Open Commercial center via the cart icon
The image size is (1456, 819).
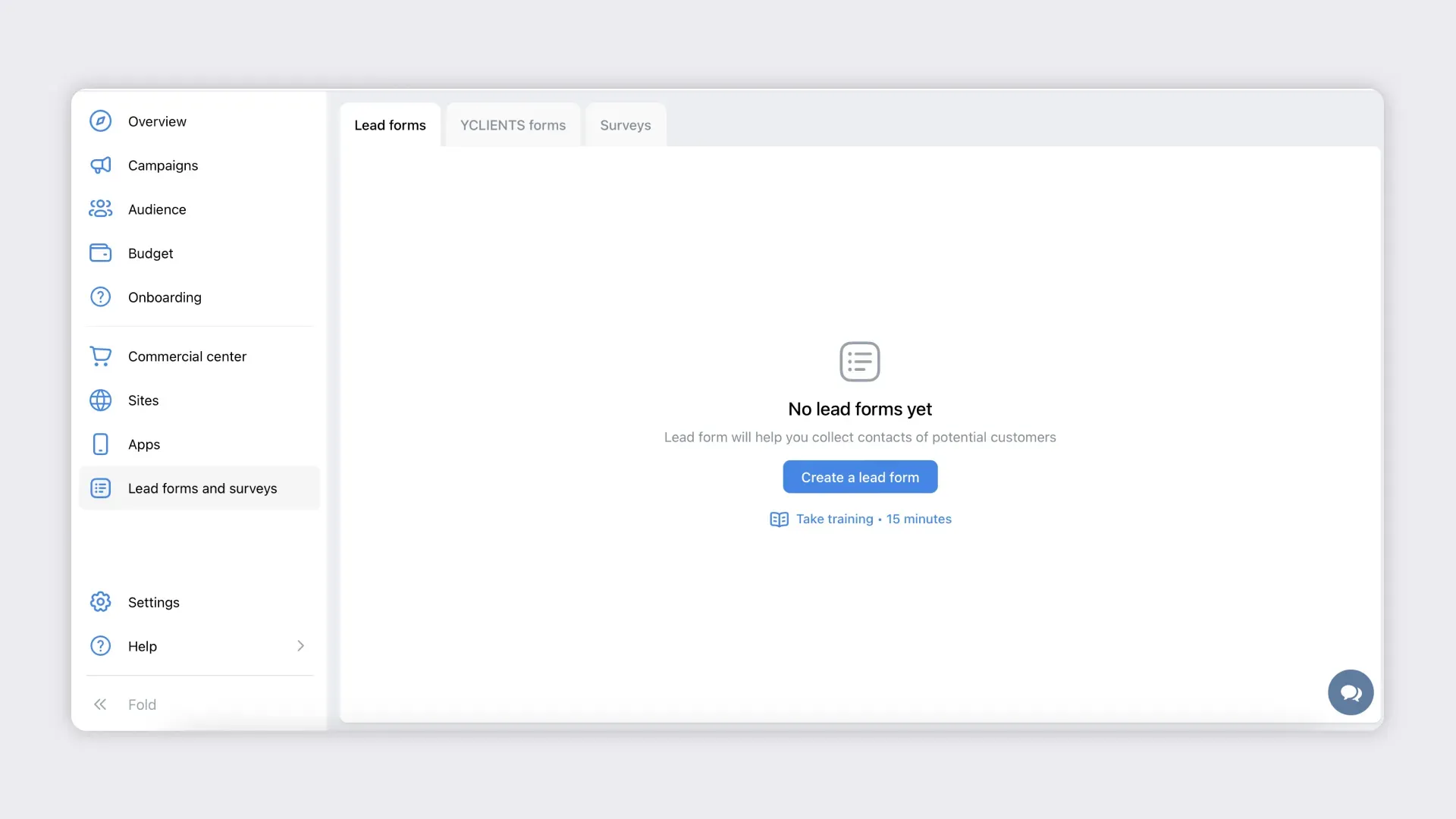(100, 356)
